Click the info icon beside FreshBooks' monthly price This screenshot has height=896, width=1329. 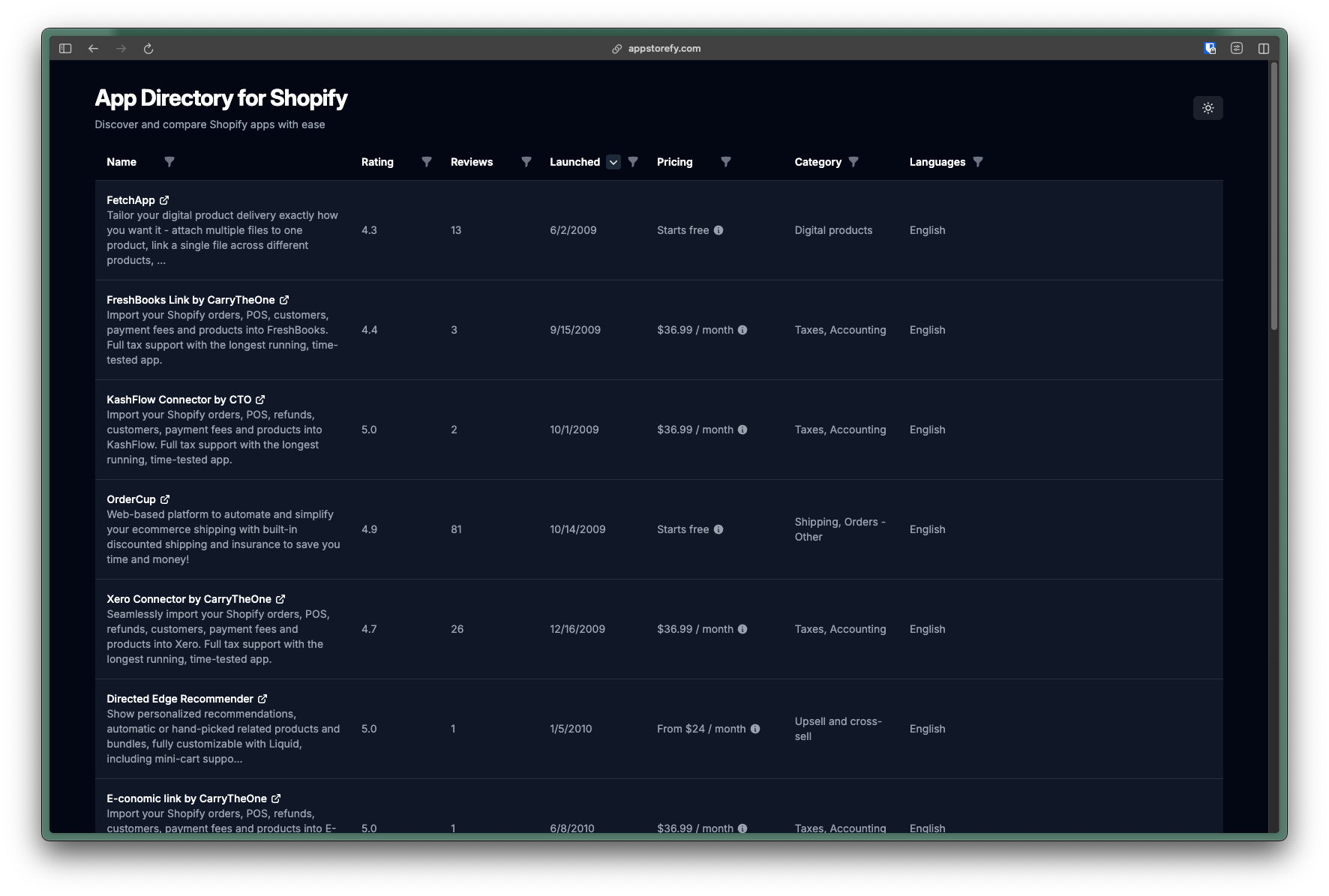click(743, 330)
